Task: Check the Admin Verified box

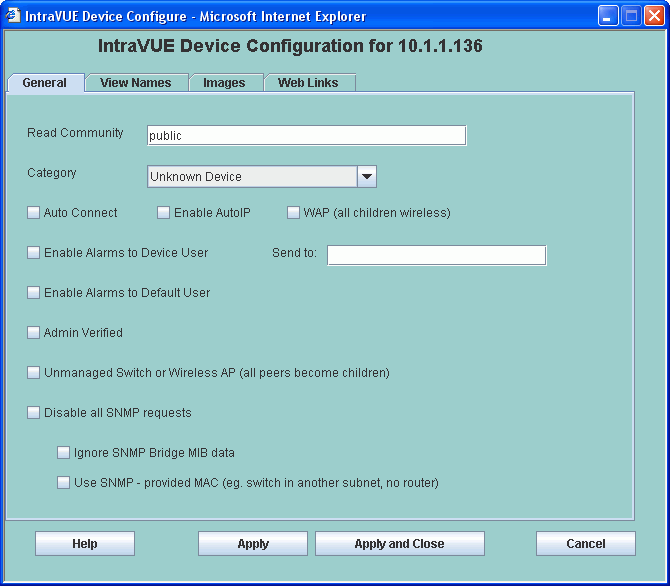Action: click(33, 333)
